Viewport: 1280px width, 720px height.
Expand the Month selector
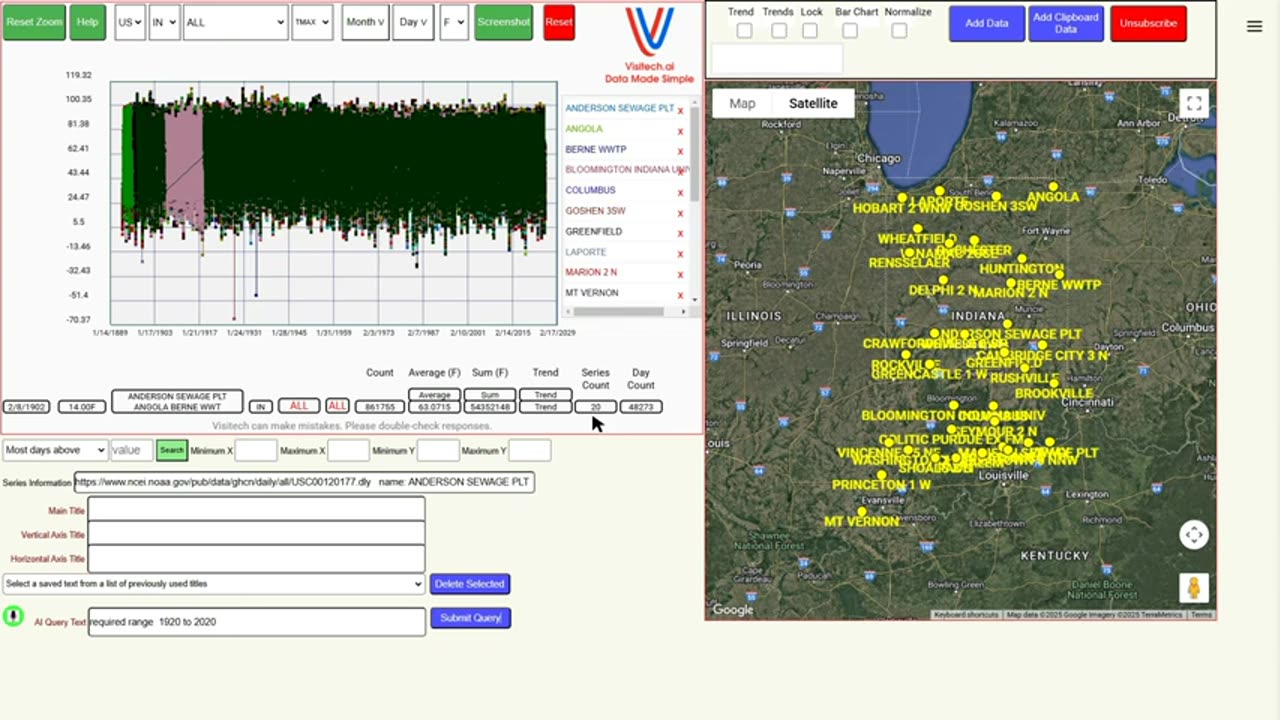pyautogui.click(x=365, y=22)
